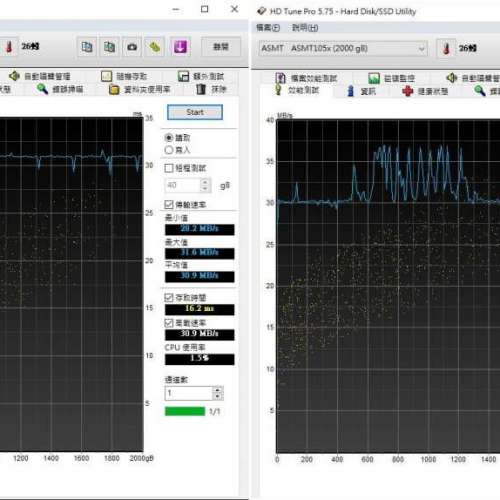Open the 自動噪音管理 tab in left window
This screenshot has height=500, width=500.
pyautogui.click(x=40, y=76)
